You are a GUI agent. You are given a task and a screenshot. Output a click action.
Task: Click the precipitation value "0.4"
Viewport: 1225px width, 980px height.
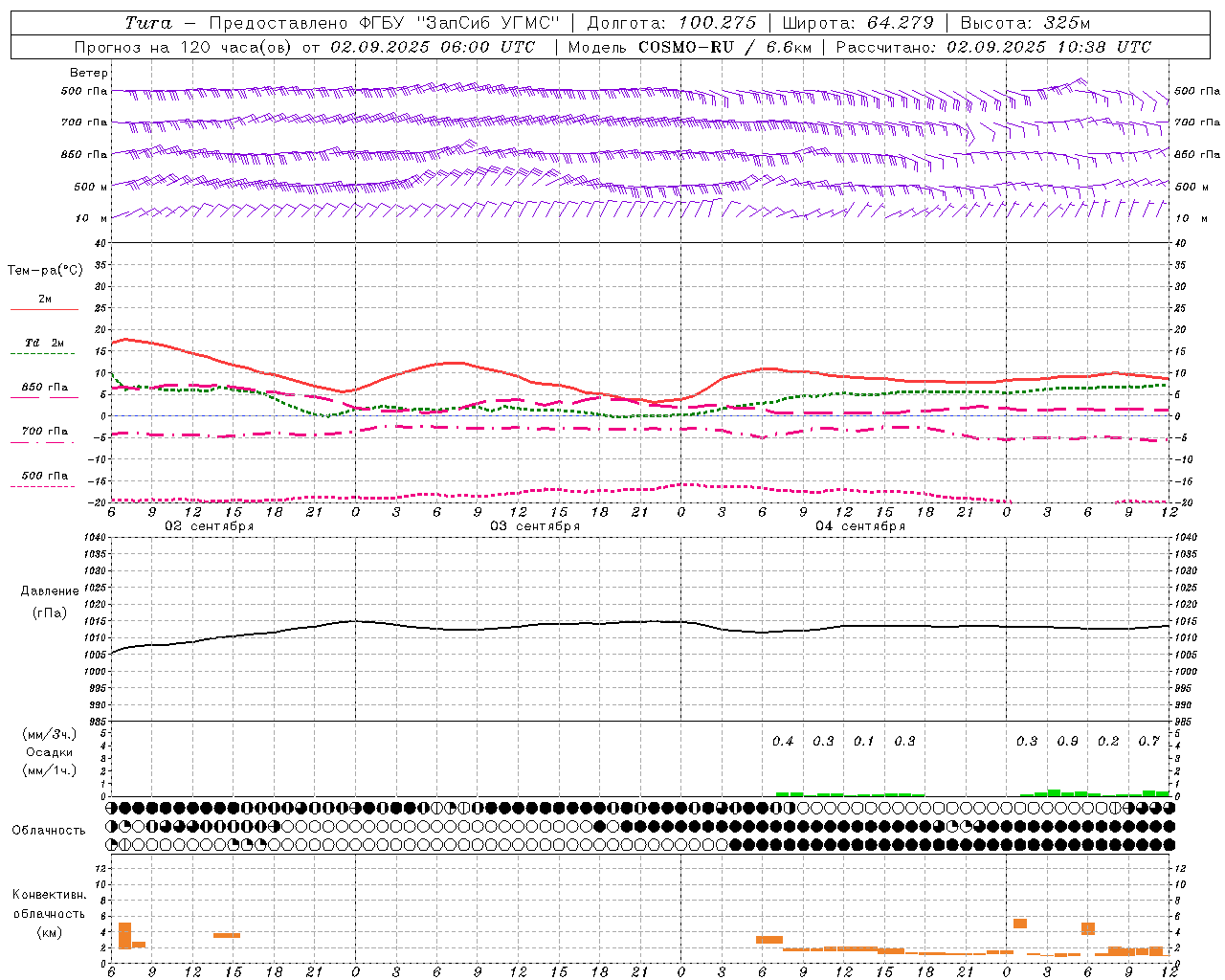(783, 741)
